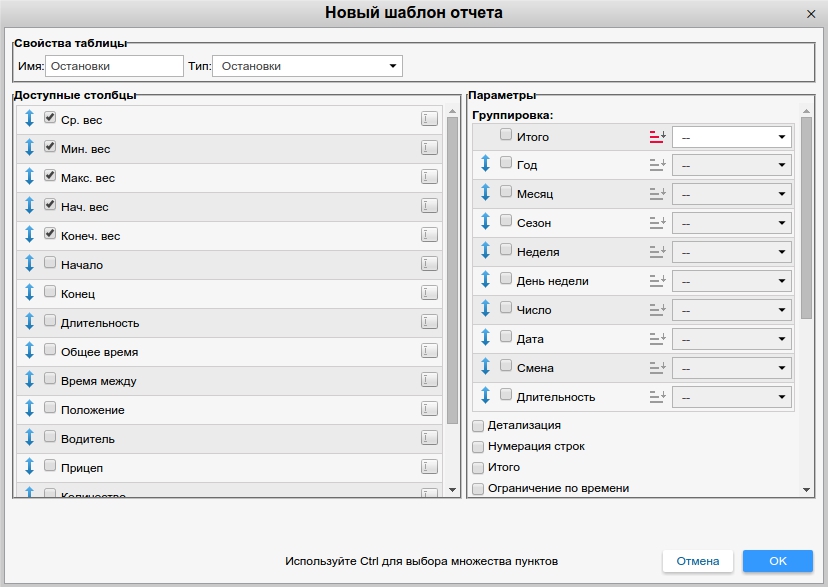
Task: Expand the dropdown for Смена grouping
Action: pos(732,368)
